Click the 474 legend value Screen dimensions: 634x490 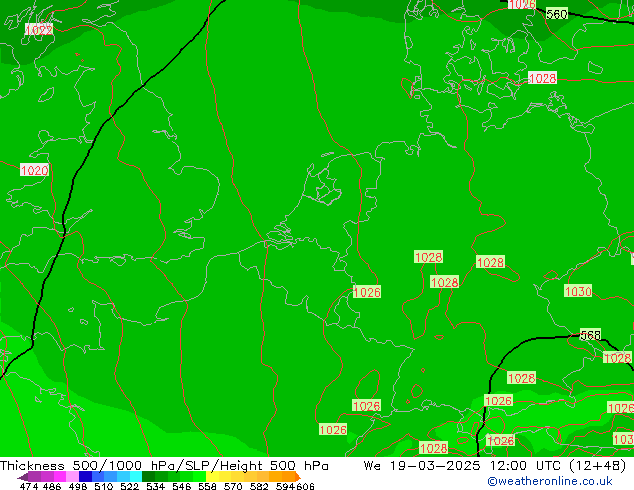30,486
